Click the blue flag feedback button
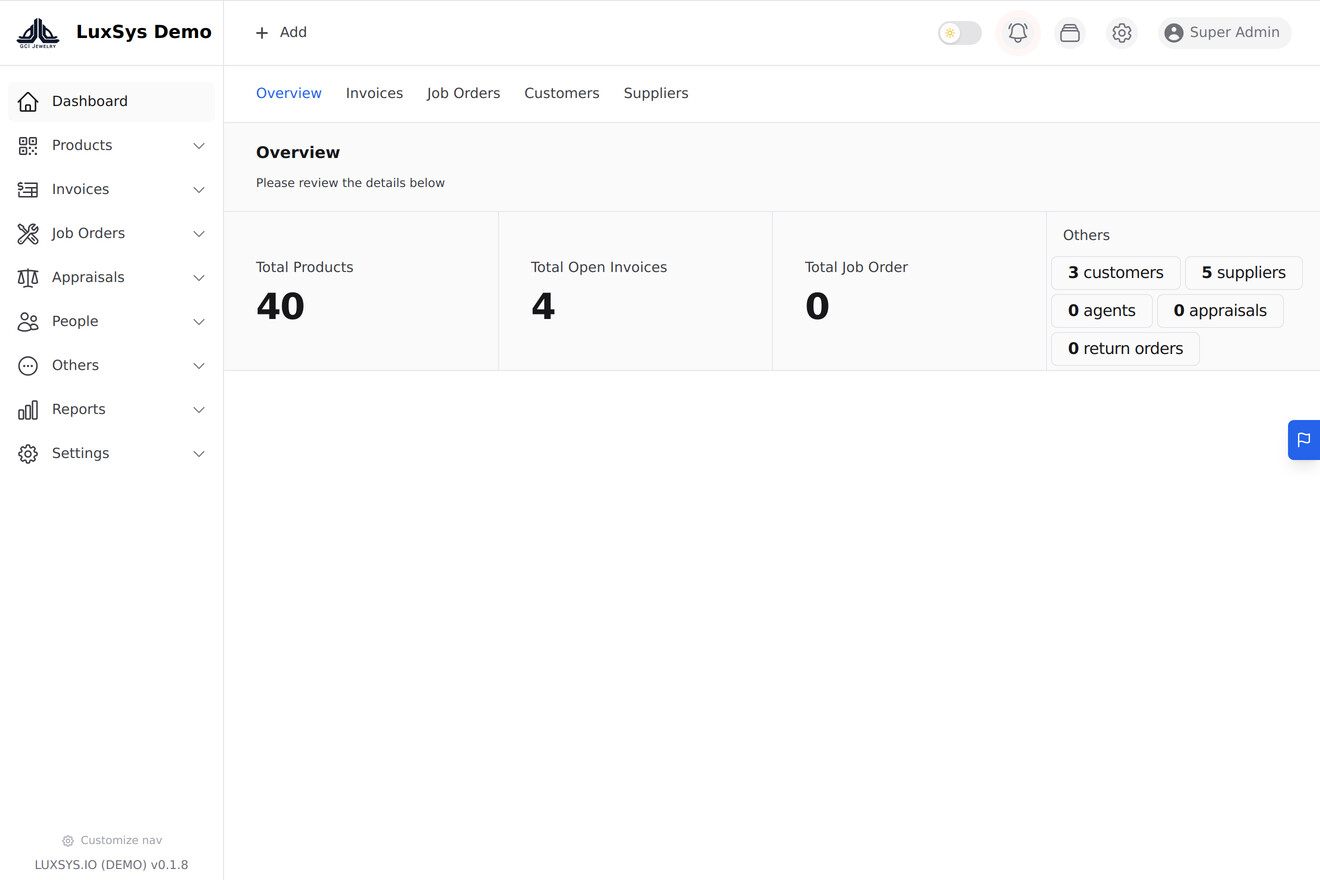Viewport: 1320px width, 880px height. 1304,439
